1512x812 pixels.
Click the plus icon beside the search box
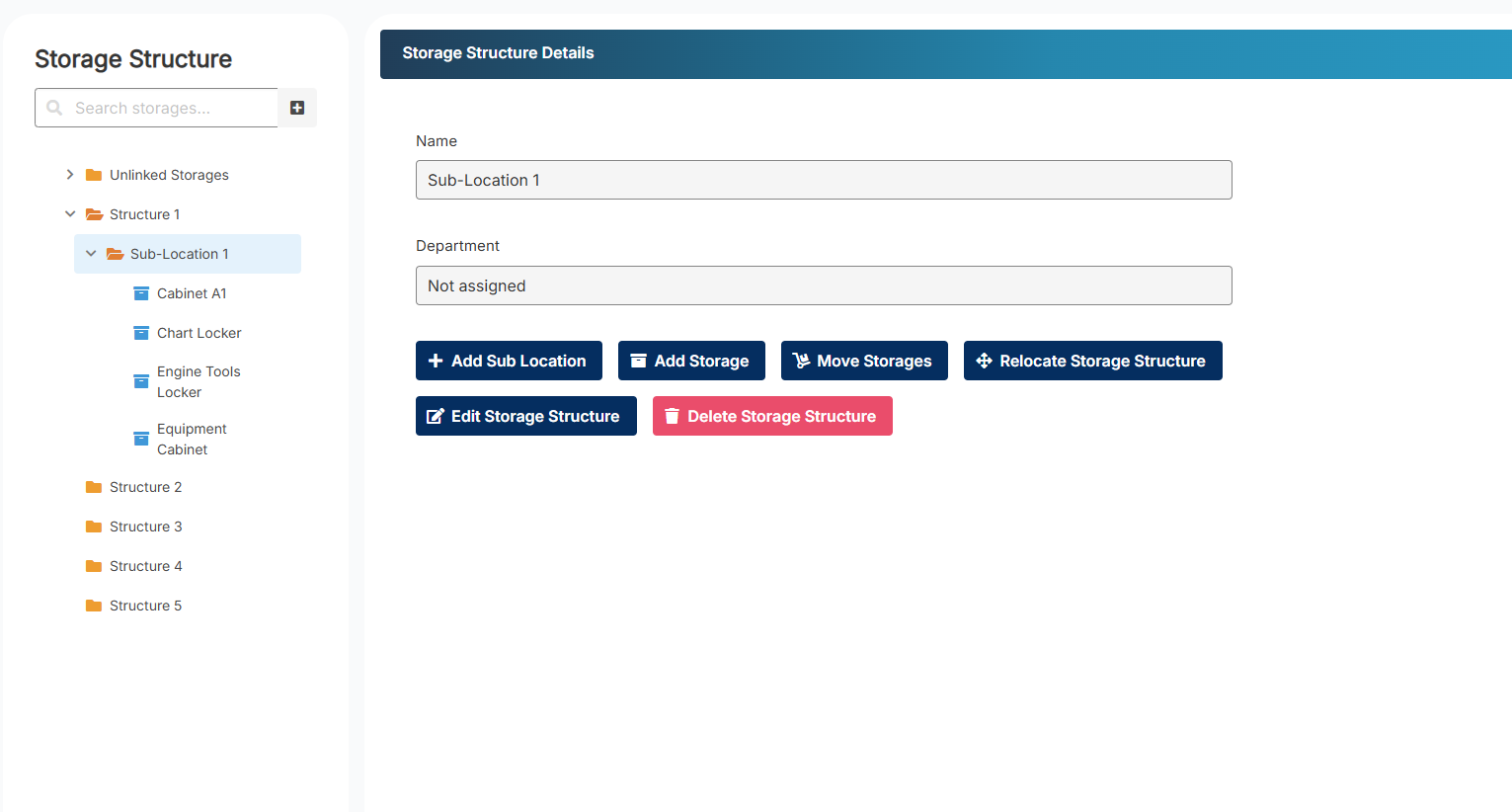[297, 108]
